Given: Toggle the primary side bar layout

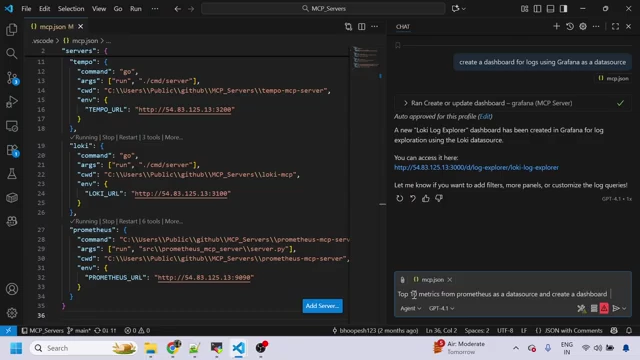Looking at the screenshot, I should click(538, 9).
